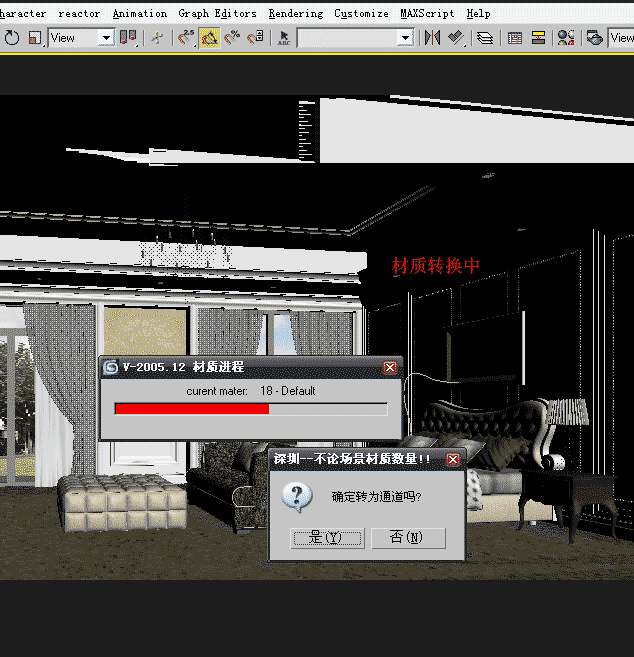This screenshot has width=634, height=657.
Task: Open the Schematic View icon
Action: [x=538, y=38]
